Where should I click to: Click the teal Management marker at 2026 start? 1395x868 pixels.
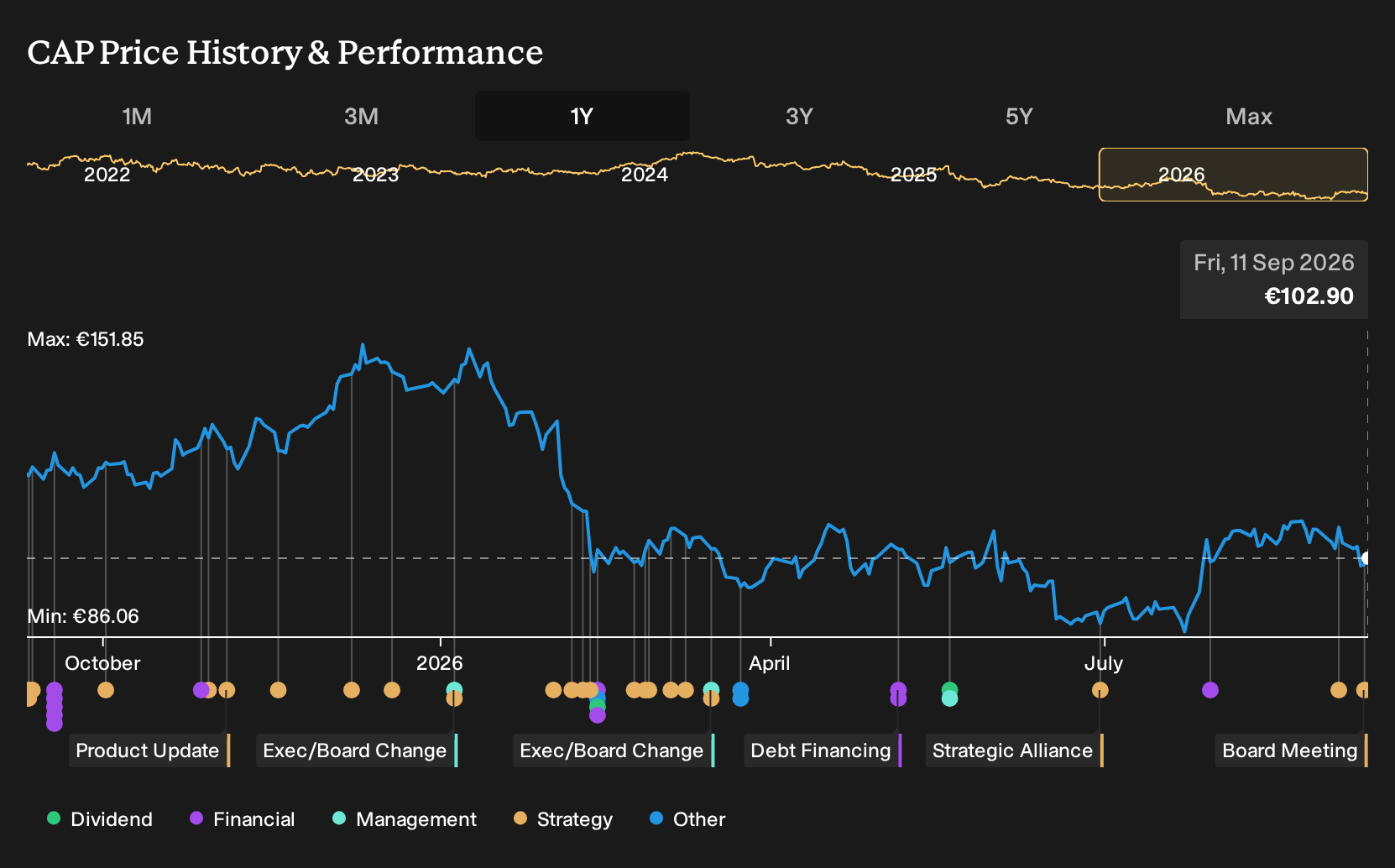click(454, 689)
